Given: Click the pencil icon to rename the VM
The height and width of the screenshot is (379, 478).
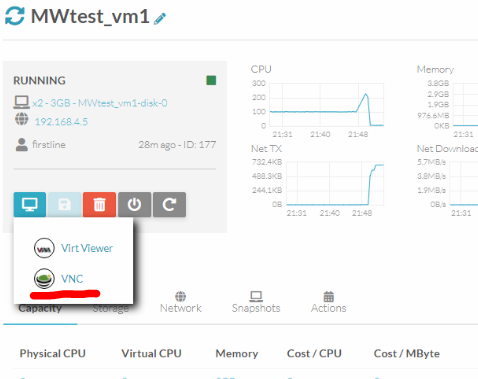Looking at the screenshot, I should click(x=160, y=19).
